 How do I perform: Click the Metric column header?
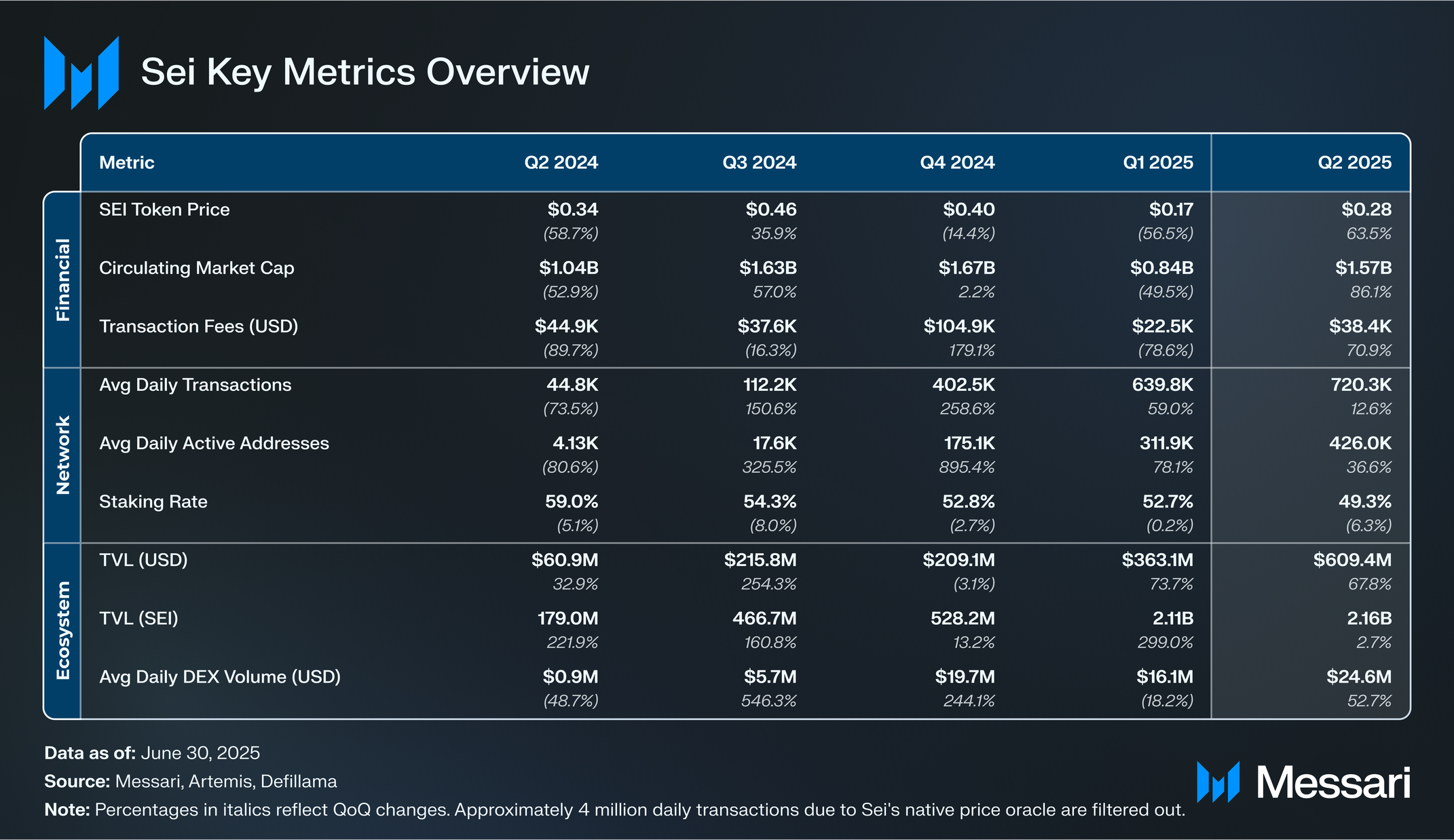(127, 163)
